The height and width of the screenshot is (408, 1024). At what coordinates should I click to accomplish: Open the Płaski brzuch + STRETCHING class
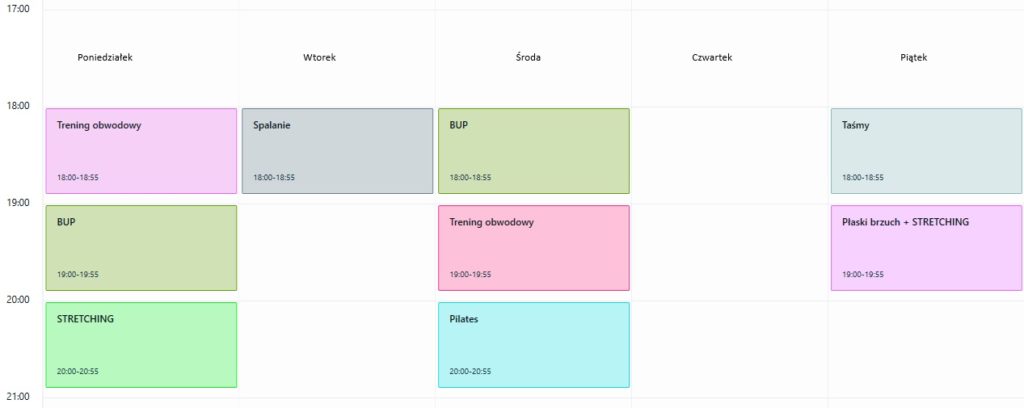926,248
